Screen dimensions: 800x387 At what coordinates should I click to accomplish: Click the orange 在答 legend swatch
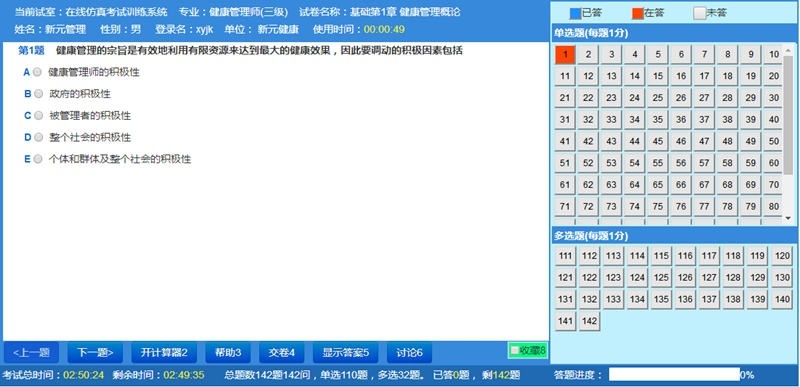pos(638,13)
